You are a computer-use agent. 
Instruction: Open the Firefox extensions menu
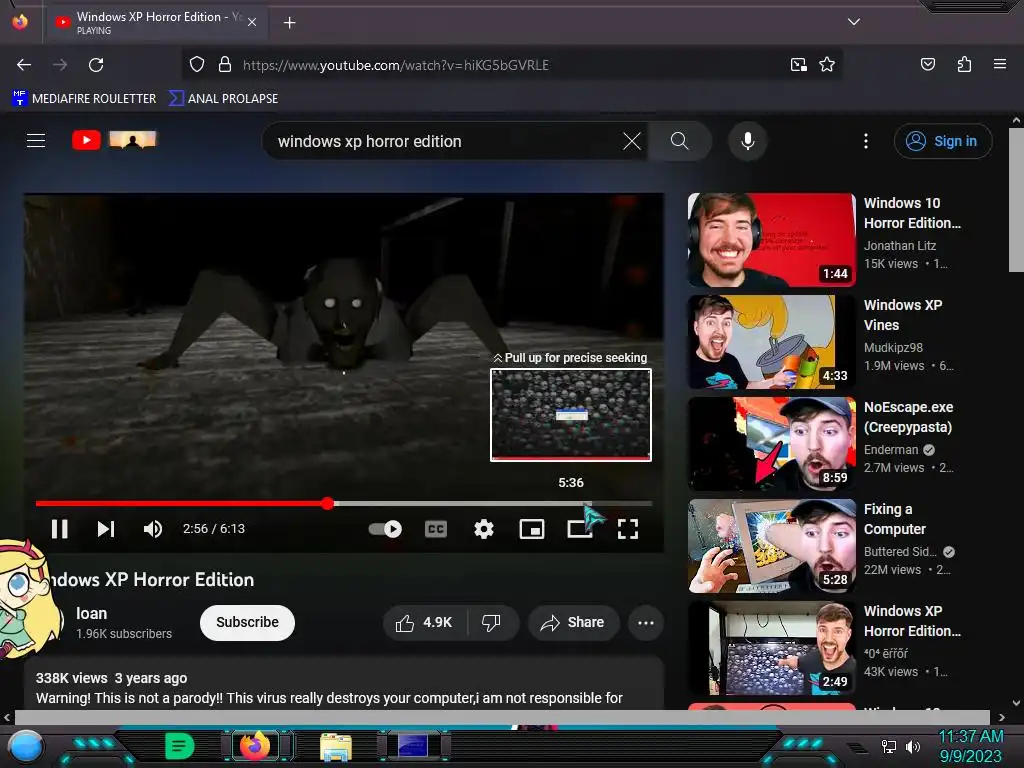point(964,65)
